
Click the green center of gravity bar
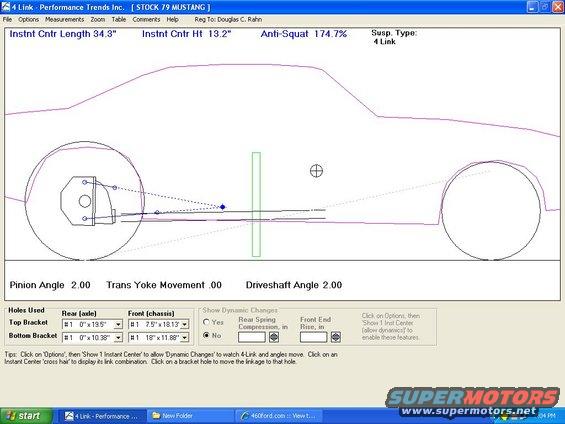256,204
